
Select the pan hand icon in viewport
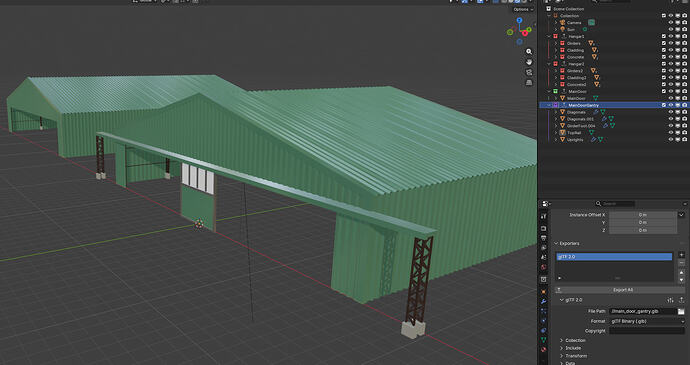click(x=529, y=62)
